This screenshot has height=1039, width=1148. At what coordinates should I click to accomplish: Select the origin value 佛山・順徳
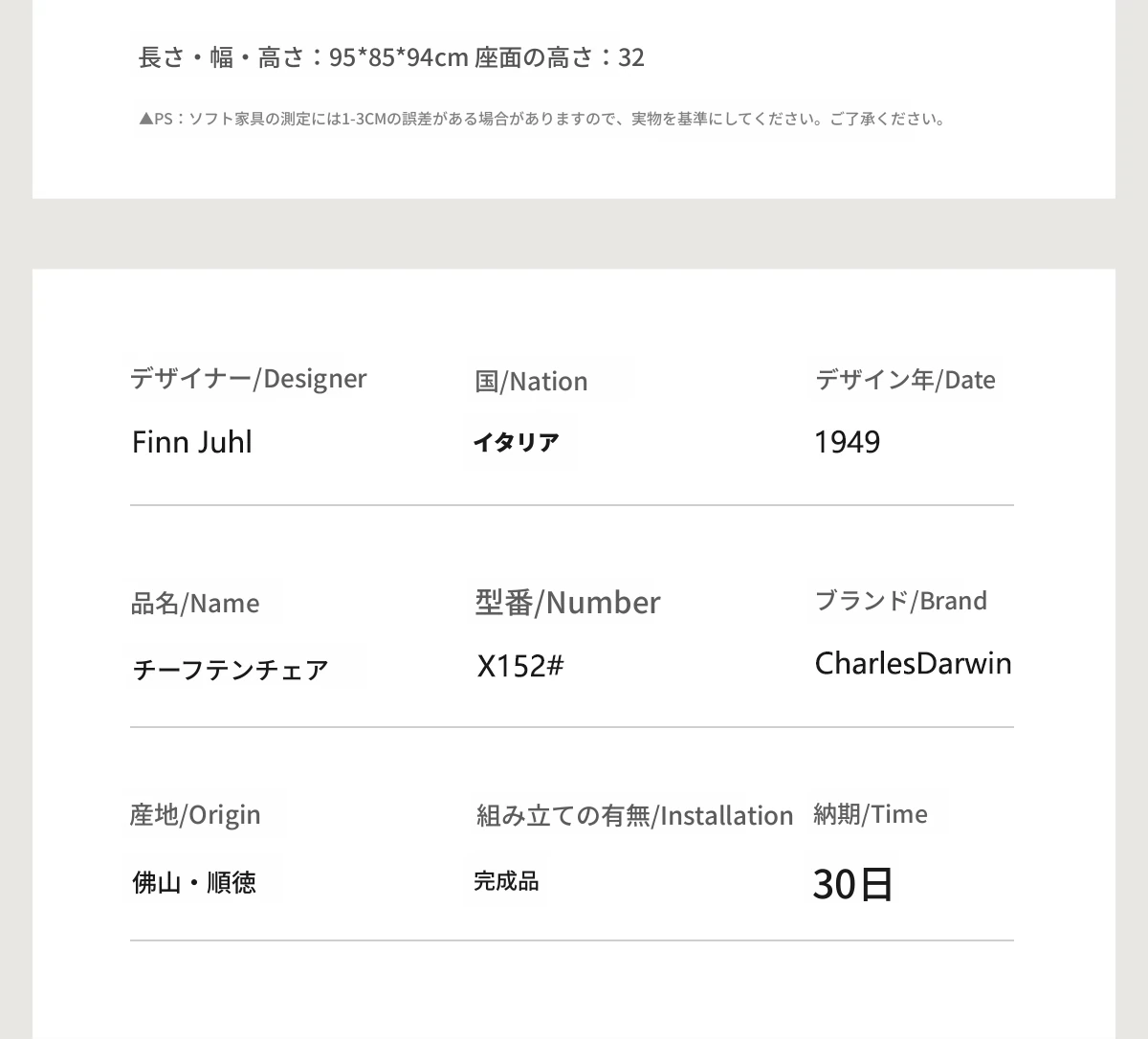[194, 882]
